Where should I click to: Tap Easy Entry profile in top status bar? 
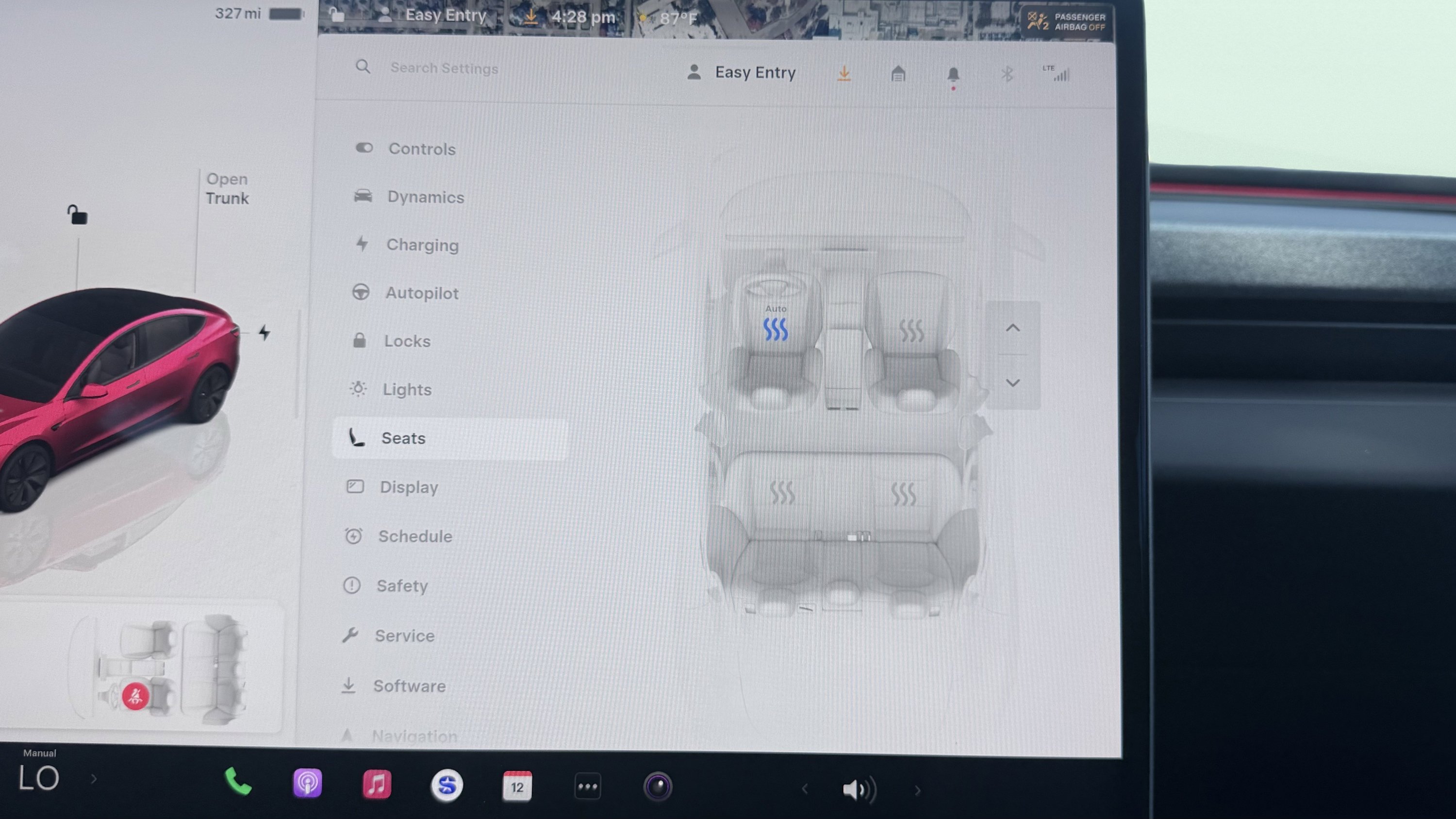(x=432, y=15)
